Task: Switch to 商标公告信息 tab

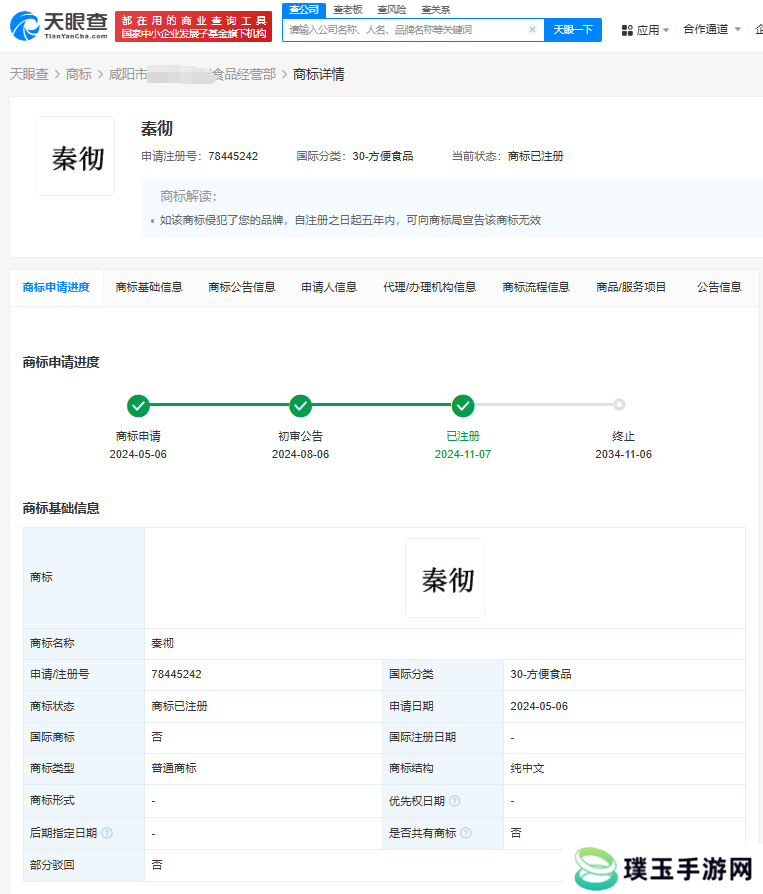Action: (x=242, y=287)
